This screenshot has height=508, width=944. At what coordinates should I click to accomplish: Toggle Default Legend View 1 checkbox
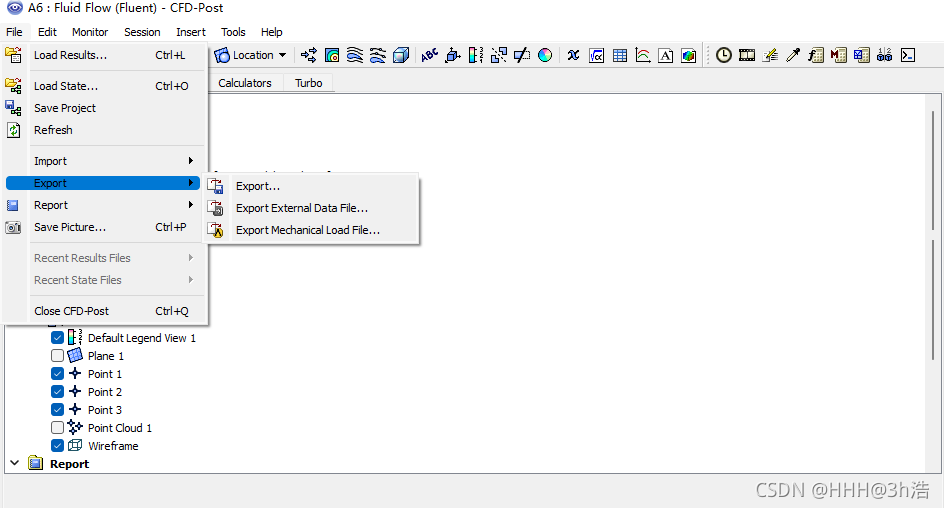point(57,338)
